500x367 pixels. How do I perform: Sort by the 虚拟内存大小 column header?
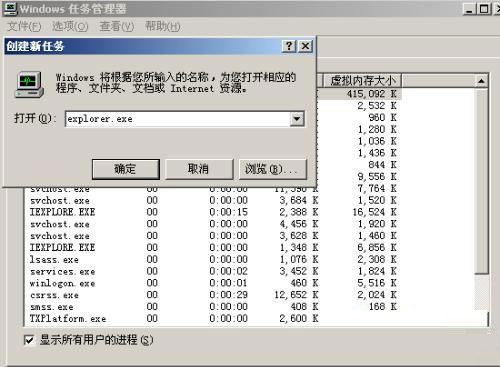pyautogui.click(x=362, y=81)
